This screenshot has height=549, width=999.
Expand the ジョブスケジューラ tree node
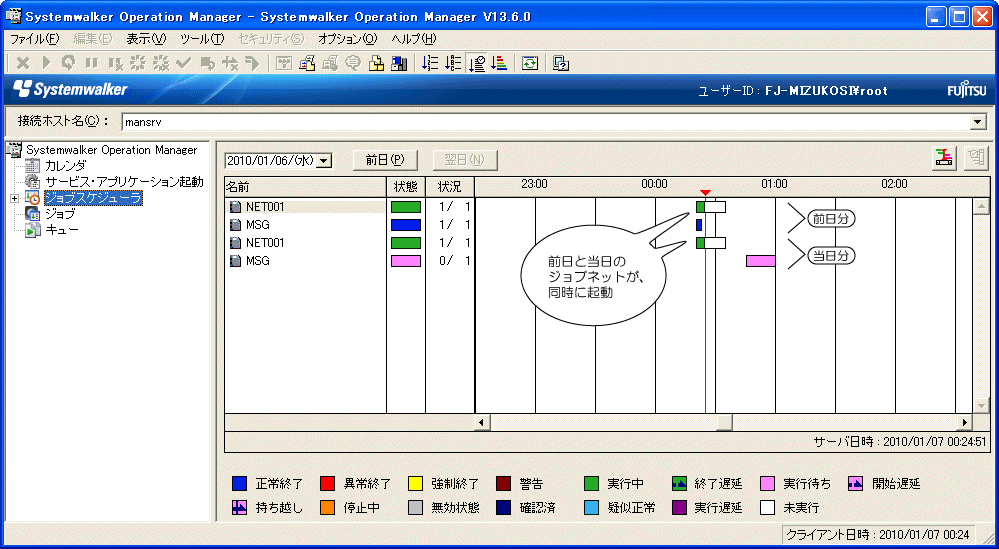point(14,199)
